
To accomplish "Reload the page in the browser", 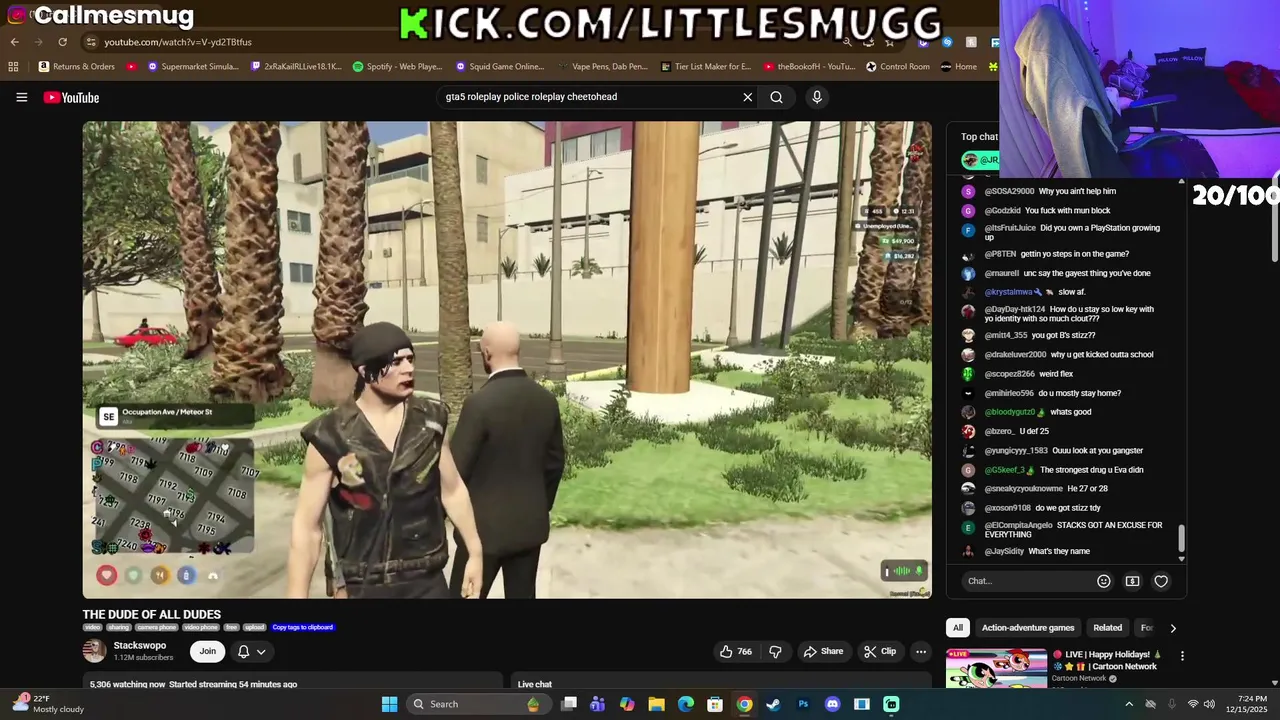I will [x=62, y=42].
